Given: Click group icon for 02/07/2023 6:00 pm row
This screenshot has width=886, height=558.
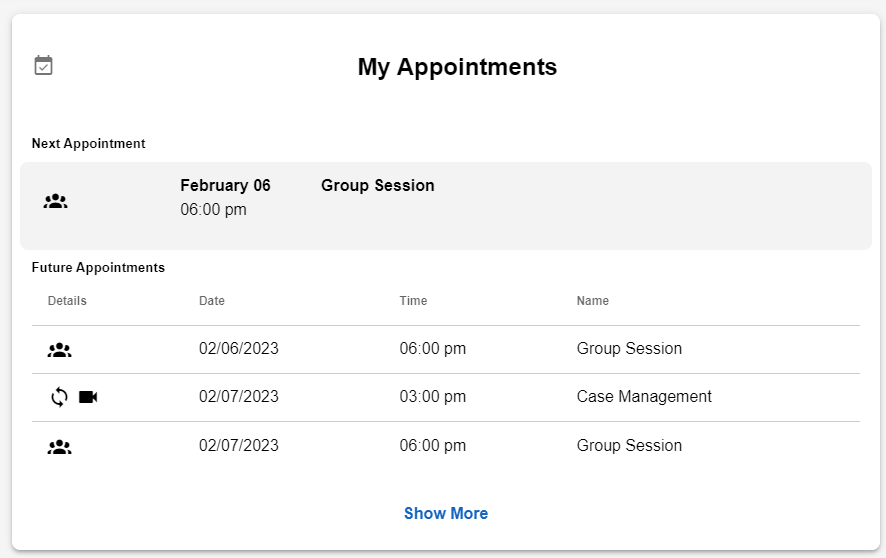Looking at the screenshot, I should coord(60,447).
